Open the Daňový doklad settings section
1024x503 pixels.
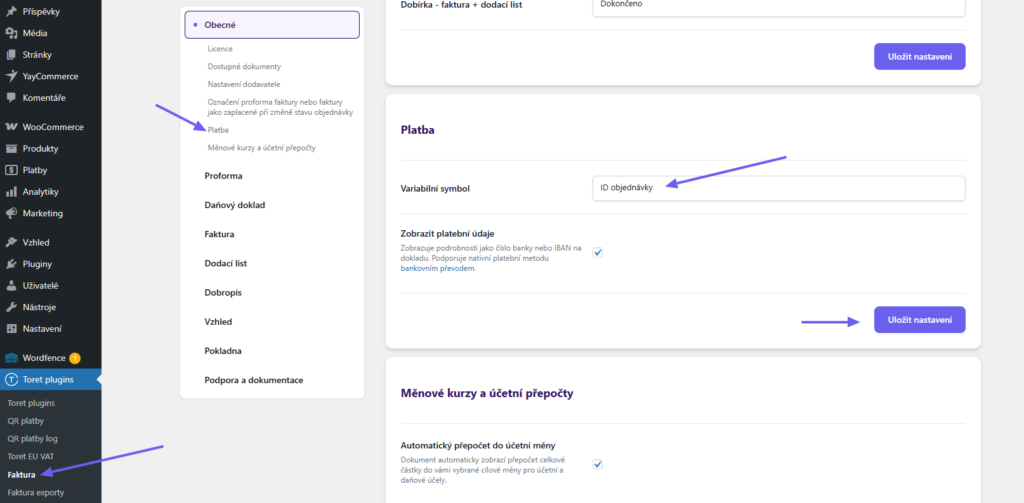click(x=234, y=204)
